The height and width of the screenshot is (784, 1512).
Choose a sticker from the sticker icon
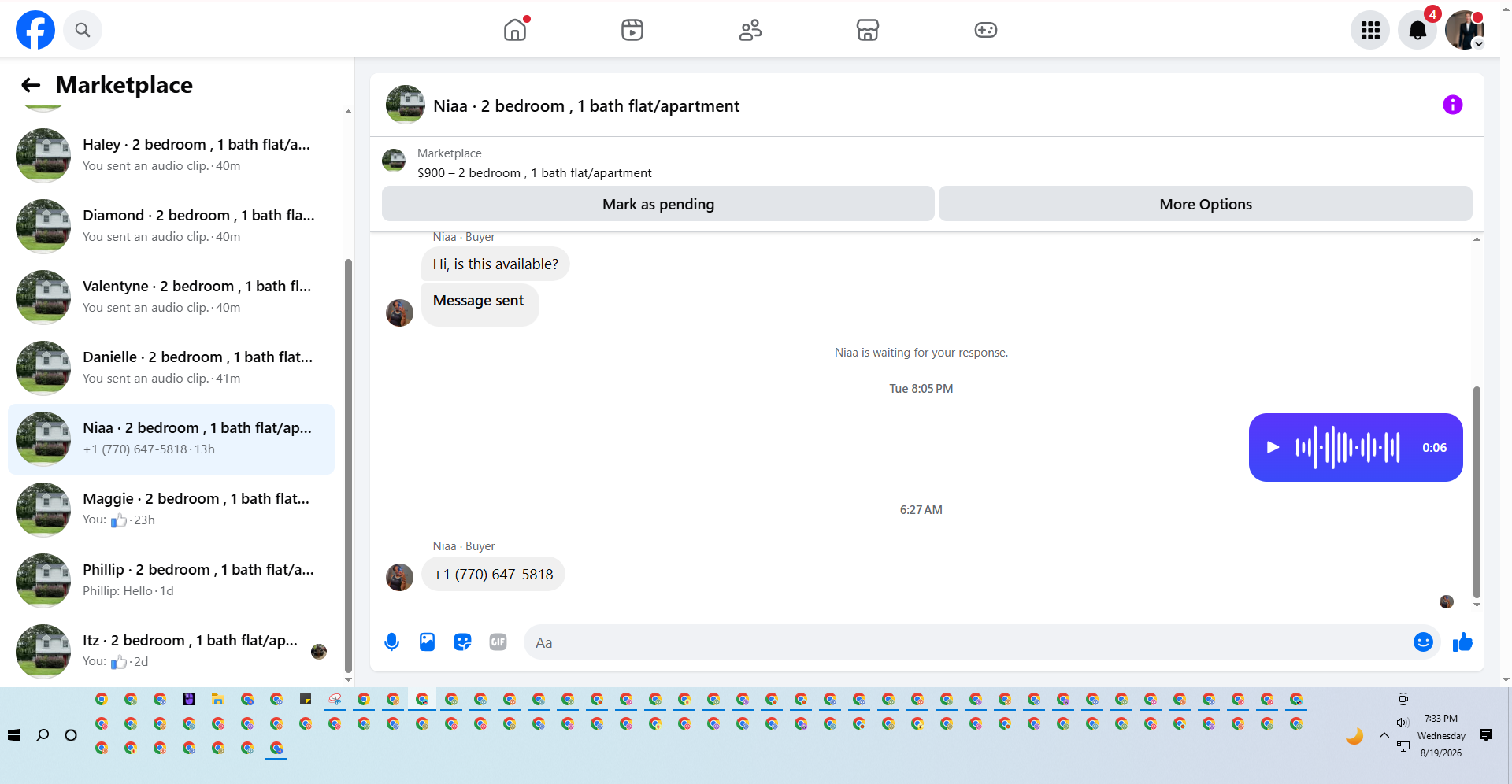[462, 642]
